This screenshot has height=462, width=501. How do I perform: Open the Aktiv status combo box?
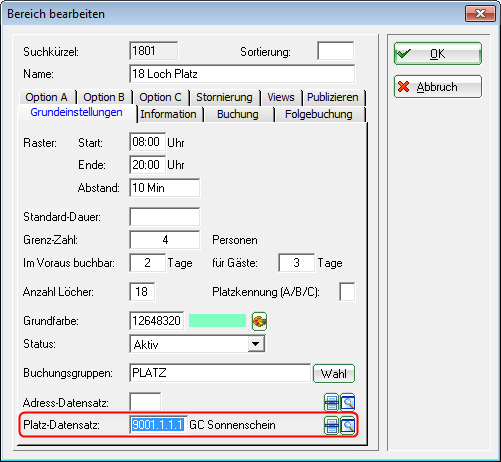coord(197,344)
